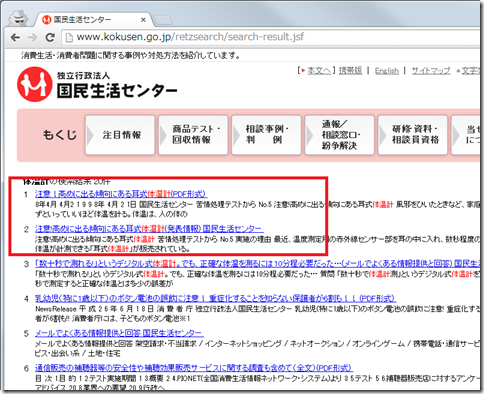Open 相談事例・判例 menu item
484x394 pixels.
click(266, 135)
